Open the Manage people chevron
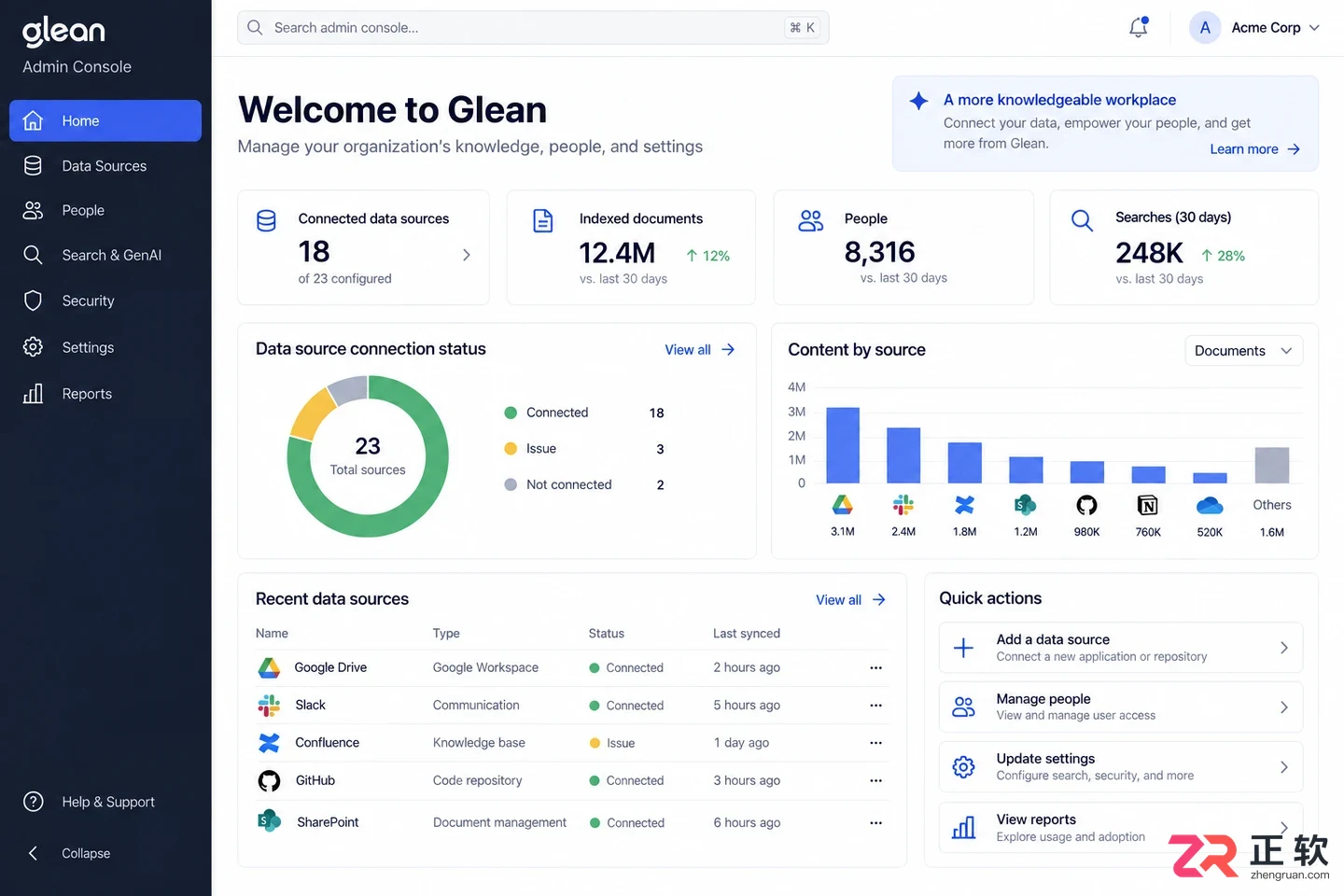Screen dimensions: 1344x896 [x=1284, y=707]
